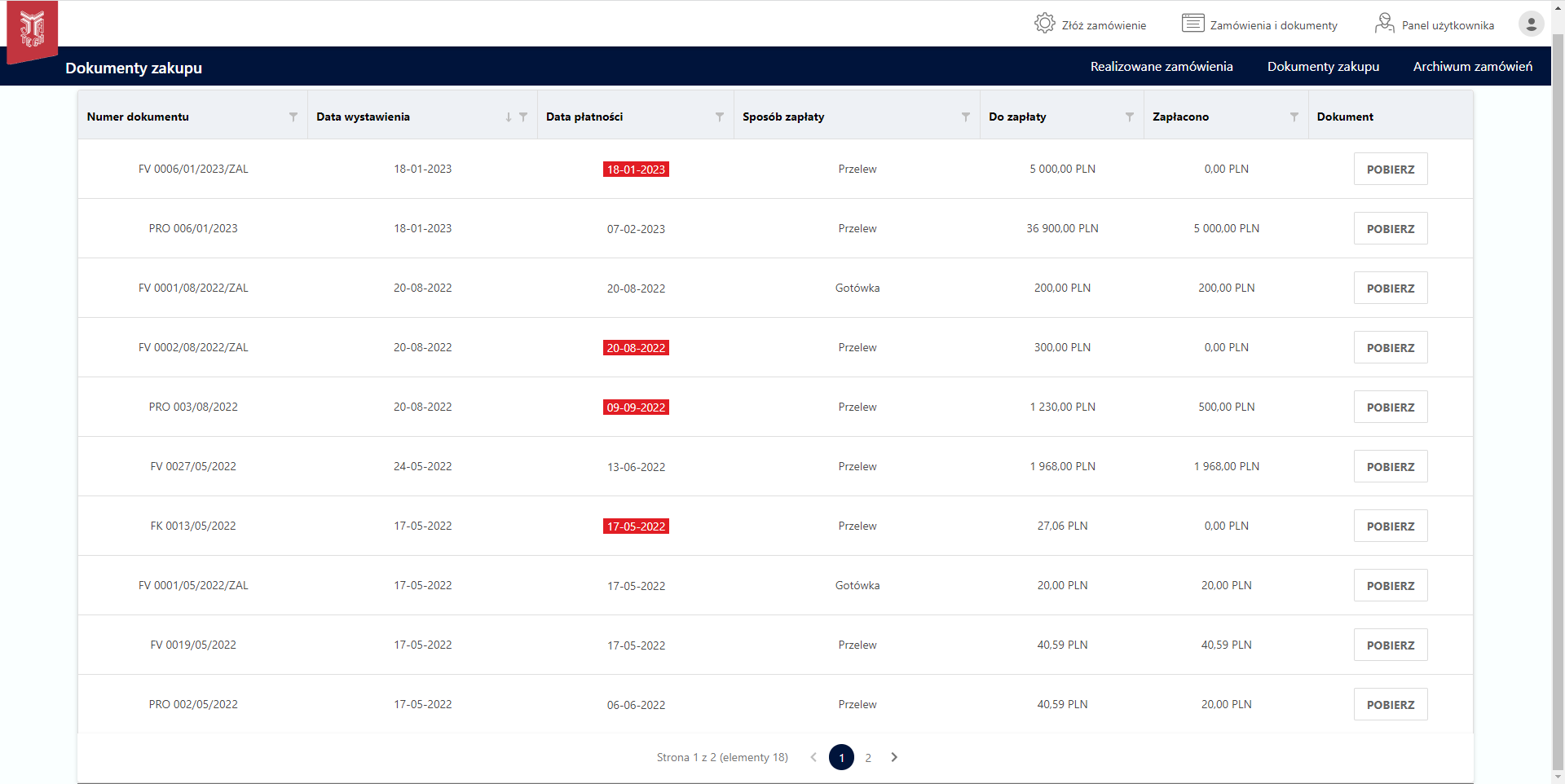Open filter for Data płatności column
Screen dimensions: 1565x784
[x=720, y=117]
